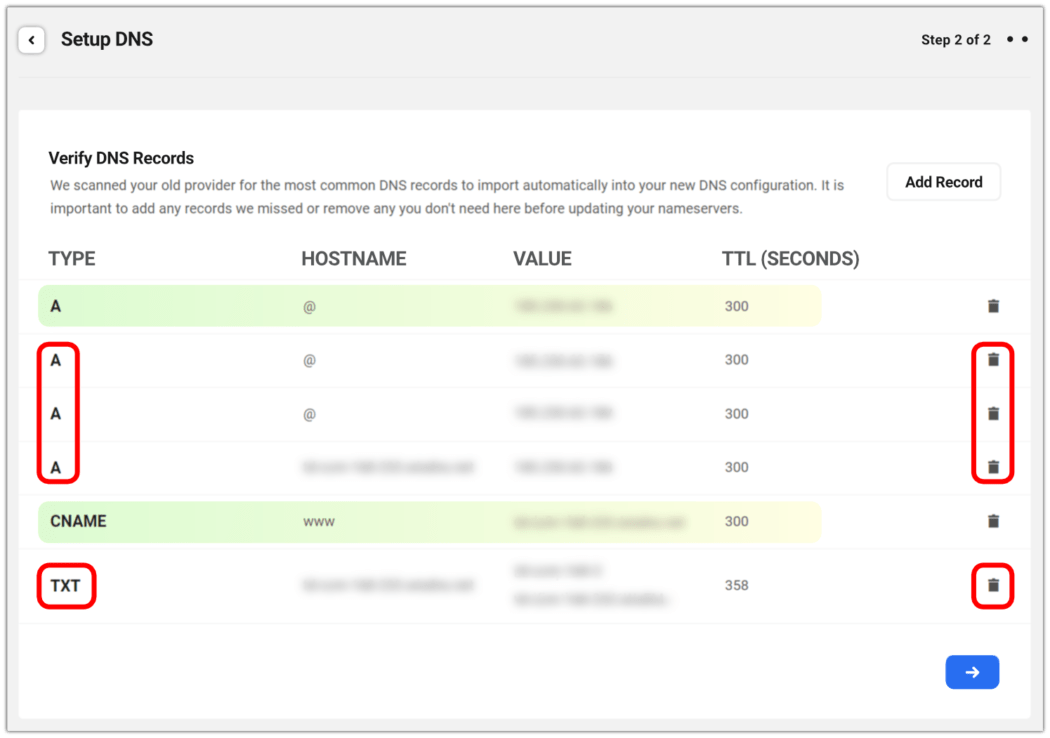1050x738 pixels.
Task: Delete the first highlighted A record
Action: (993, 306)
